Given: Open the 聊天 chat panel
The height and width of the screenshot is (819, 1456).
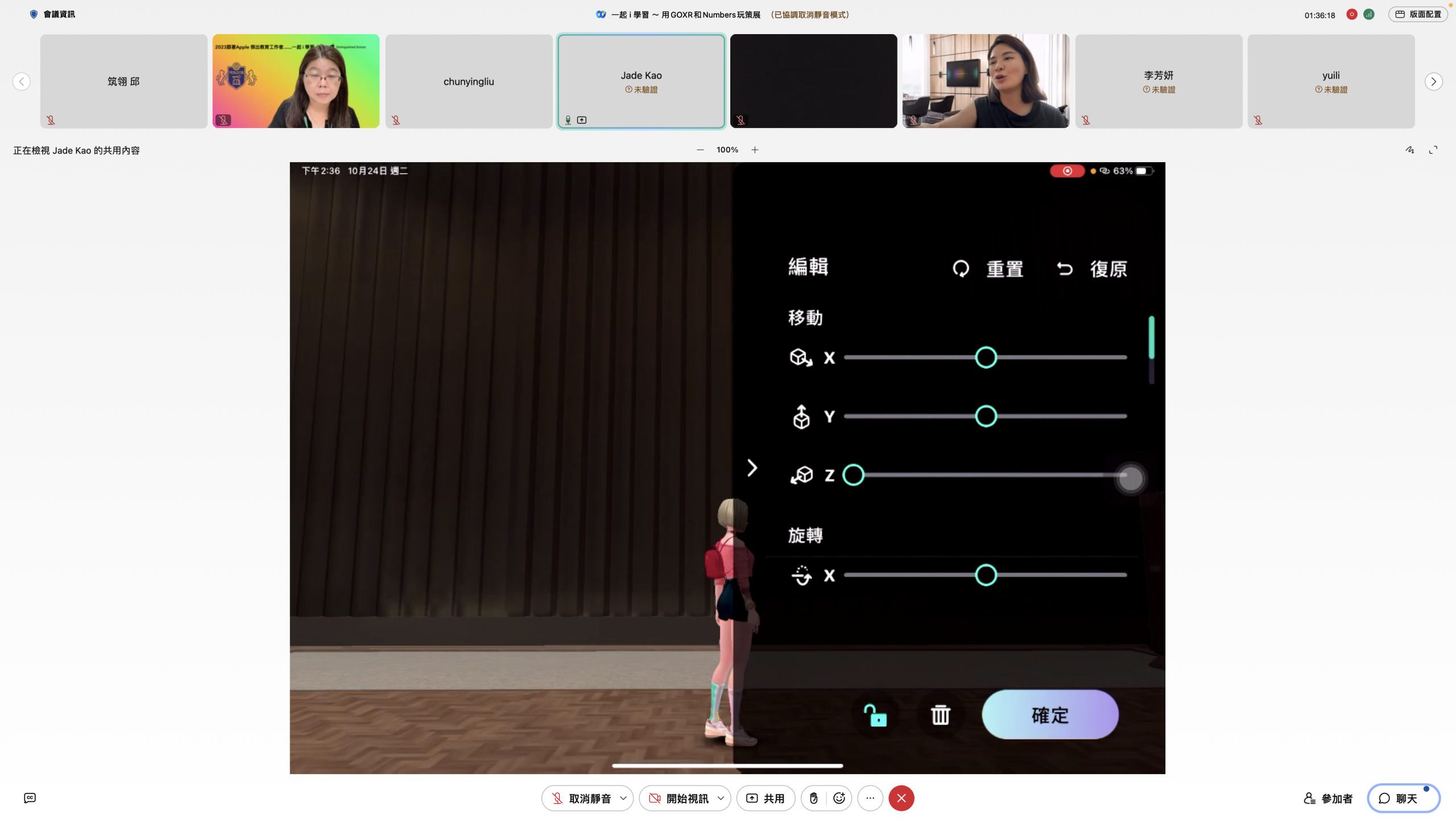Looking at the screenshot, I should click(1403, 799).
